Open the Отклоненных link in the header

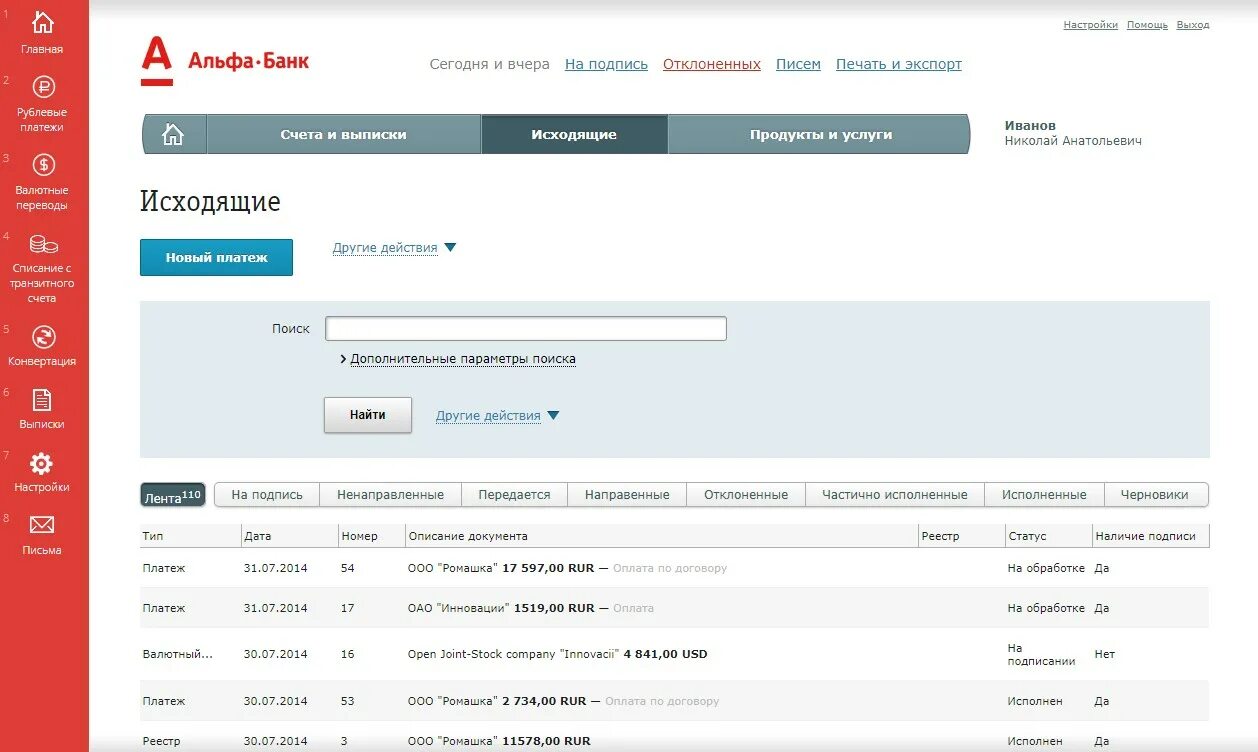(712, 64)
